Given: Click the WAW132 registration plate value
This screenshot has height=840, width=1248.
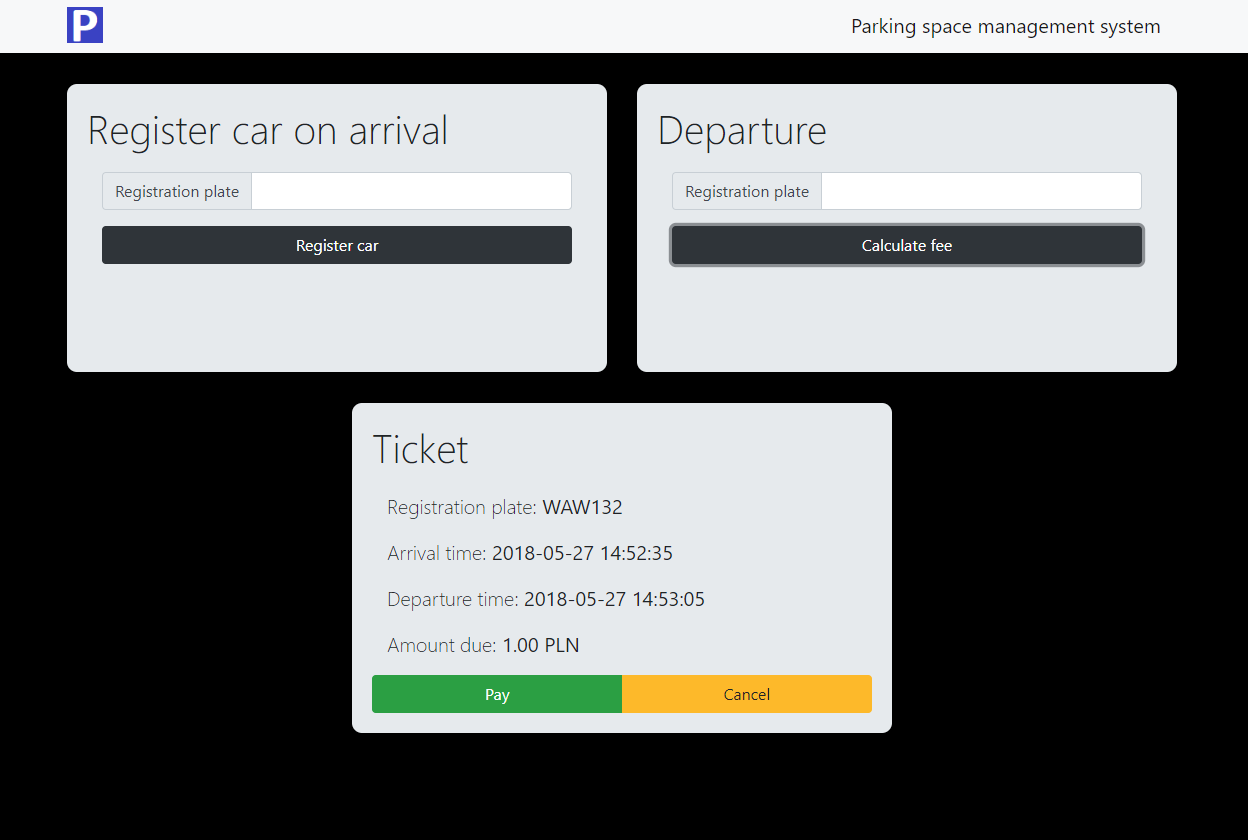Looking at the screenshot, I should (582, 507).
